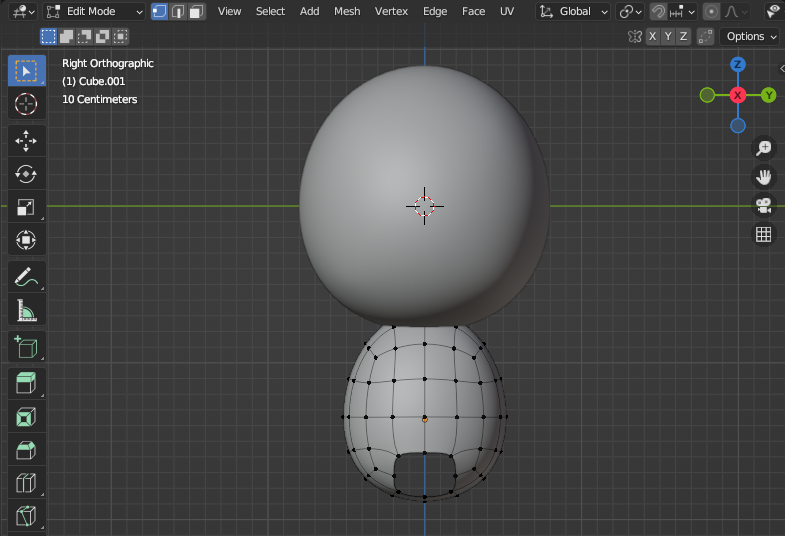Select the Extrude Region tool
This screenshot has height=536, width=785.
coord(26,382)
